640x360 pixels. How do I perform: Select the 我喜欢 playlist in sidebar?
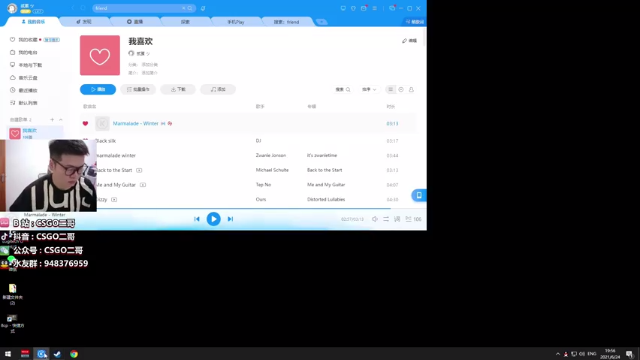point(36,133)
